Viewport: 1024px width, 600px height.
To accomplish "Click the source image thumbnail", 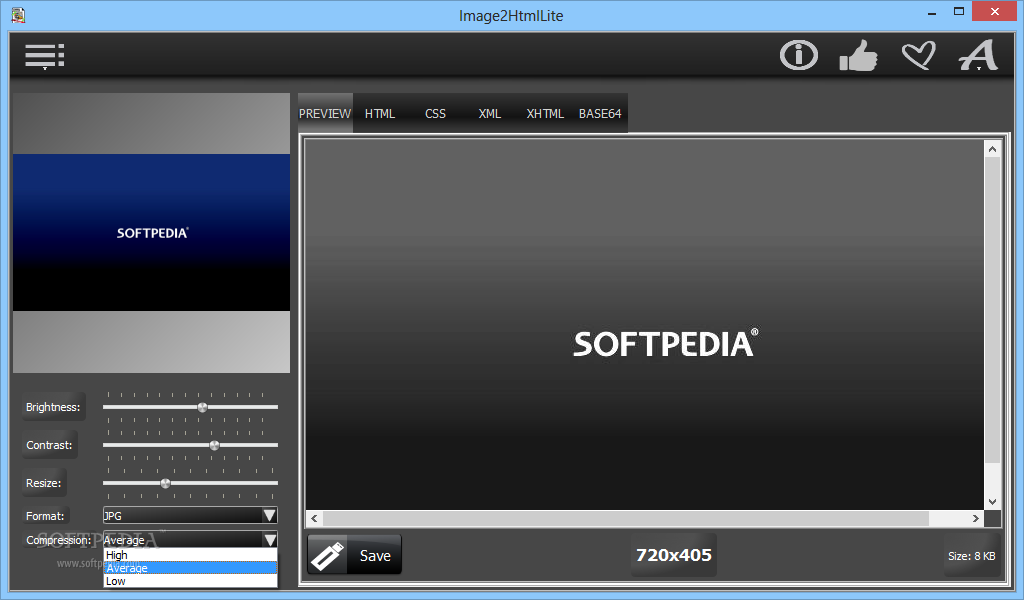I will coord(152,233).
